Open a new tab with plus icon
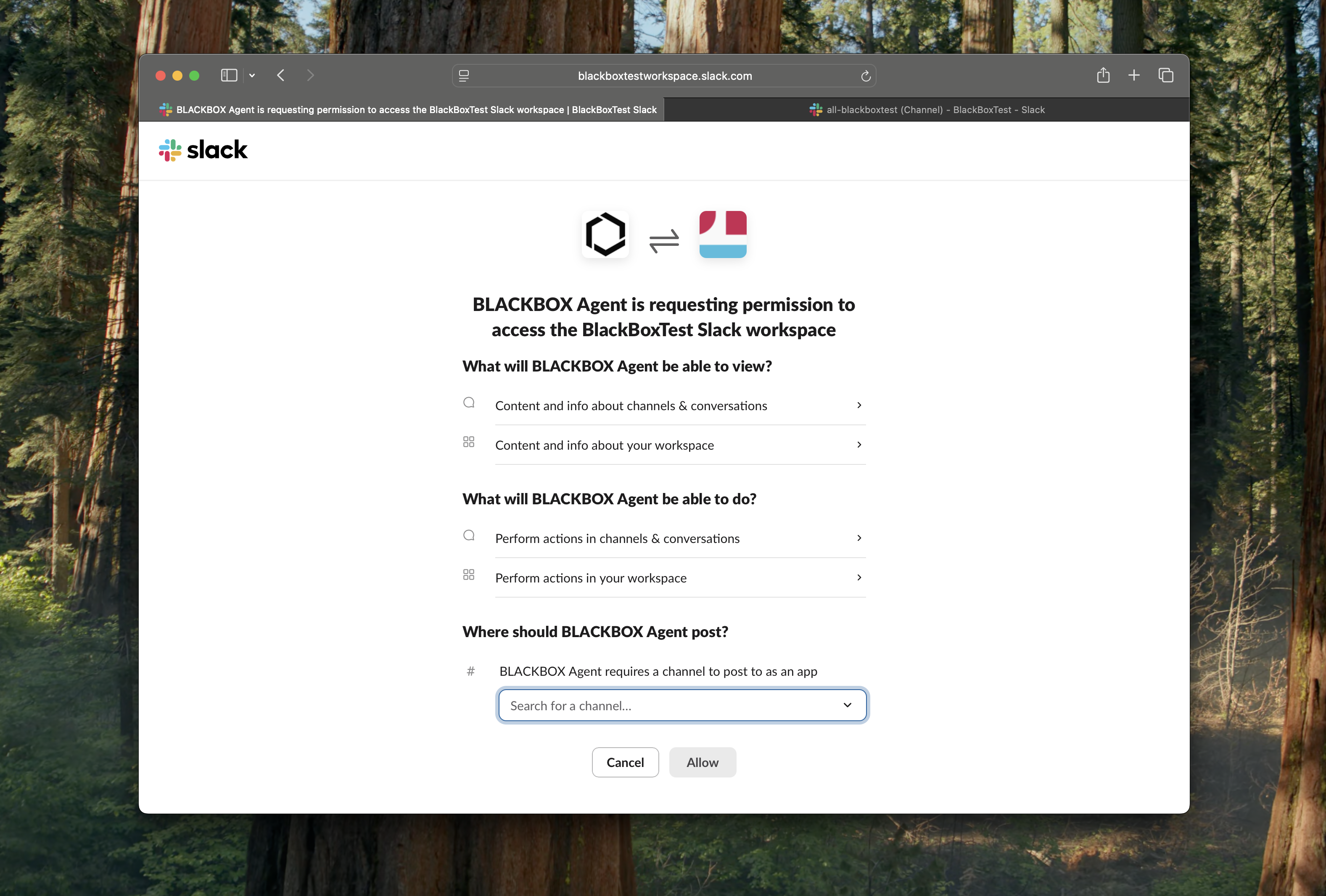The width and height of the screenshot is (1326, 896). [x=1134, y=75]
